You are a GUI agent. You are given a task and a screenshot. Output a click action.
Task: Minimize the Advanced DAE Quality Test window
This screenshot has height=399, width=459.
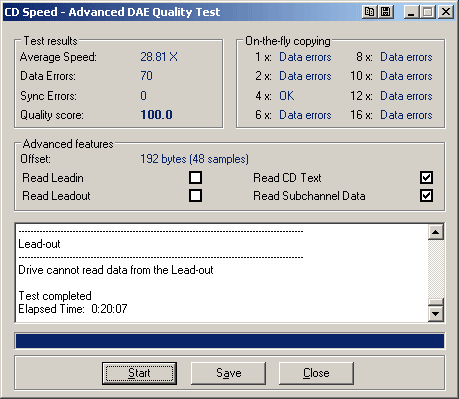click(x=411, y=12)
